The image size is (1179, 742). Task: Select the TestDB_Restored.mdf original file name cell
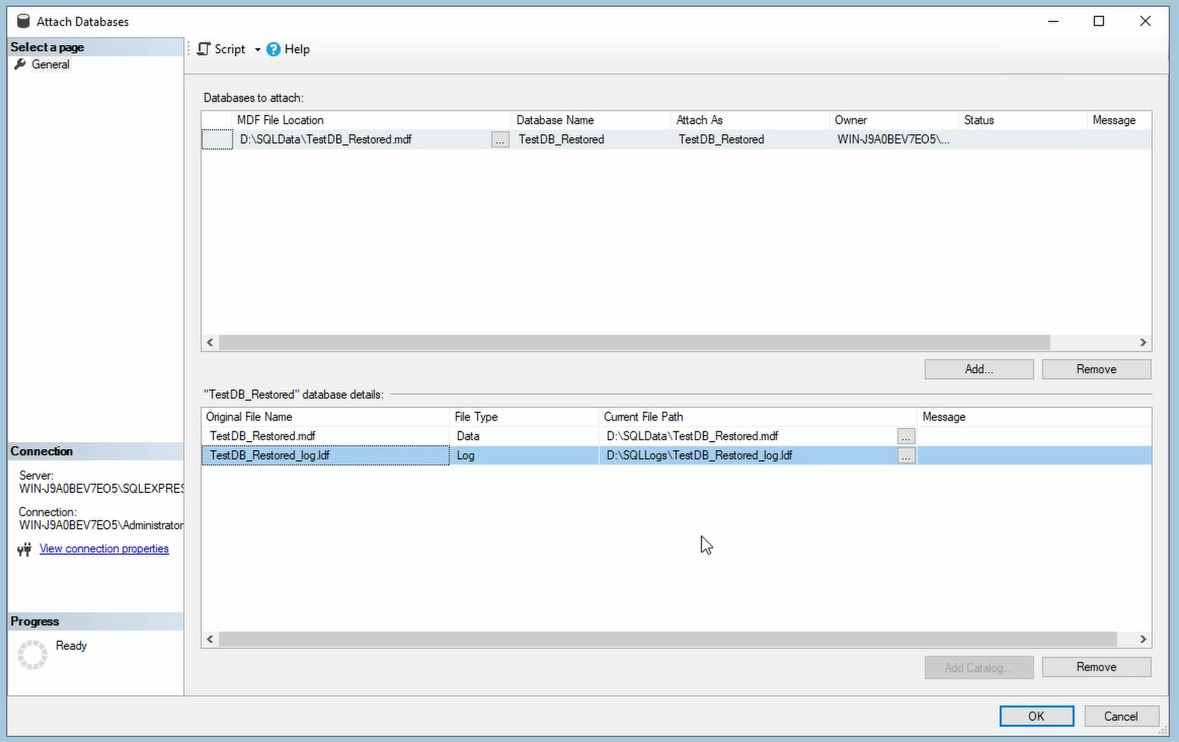coord(326,436)
